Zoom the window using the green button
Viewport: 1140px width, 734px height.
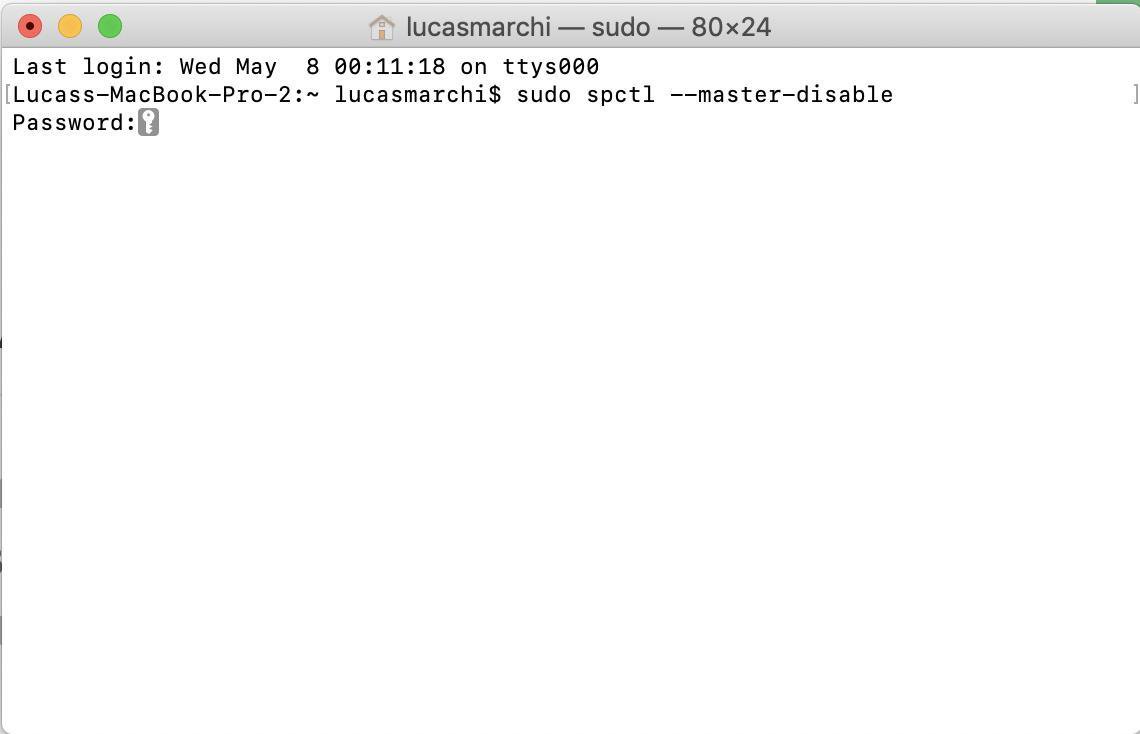[110, 27]
